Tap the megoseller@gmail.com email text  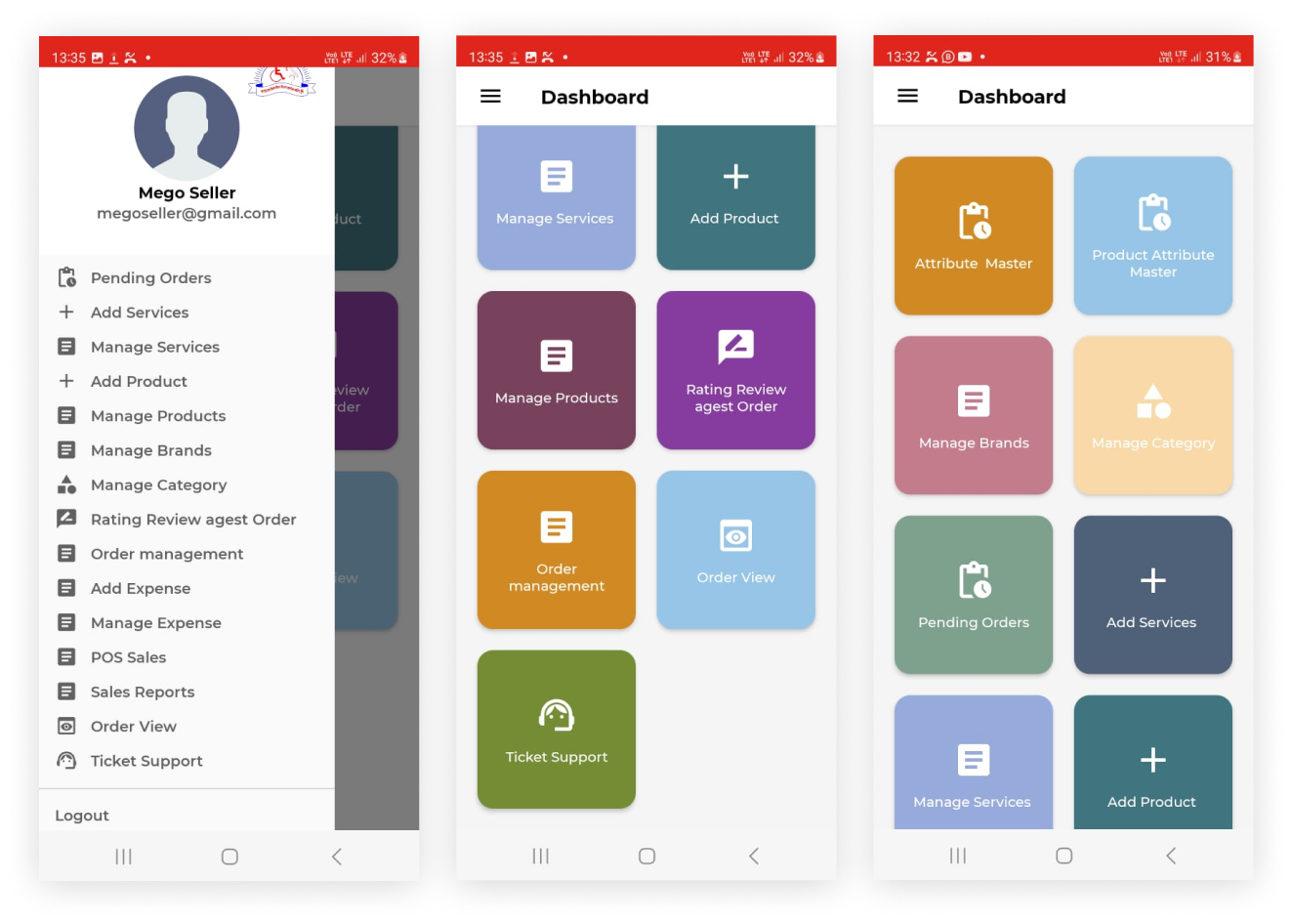187,214
